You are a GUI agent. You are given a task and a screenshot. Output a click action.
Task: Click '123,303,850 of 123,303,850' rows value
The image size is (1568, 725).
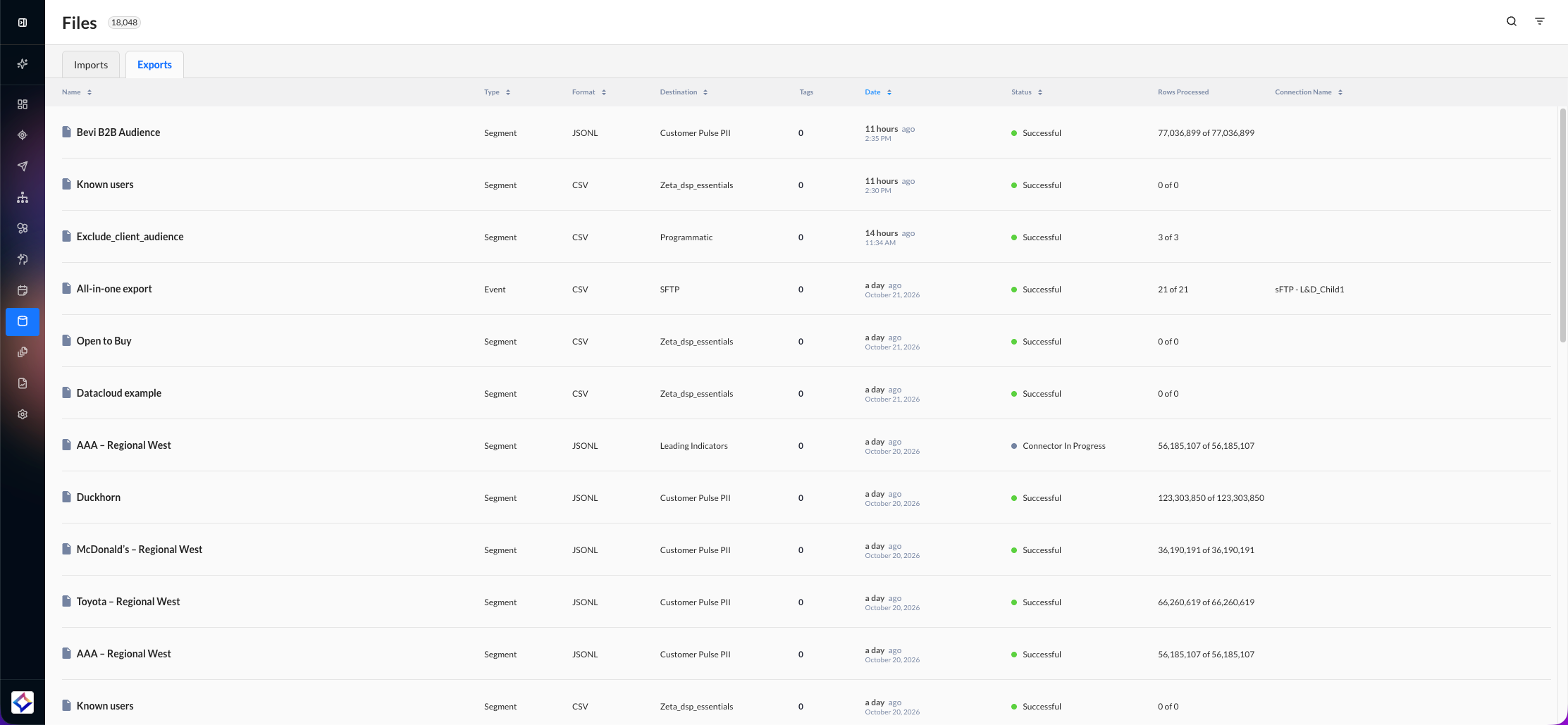pos(1211,498)
